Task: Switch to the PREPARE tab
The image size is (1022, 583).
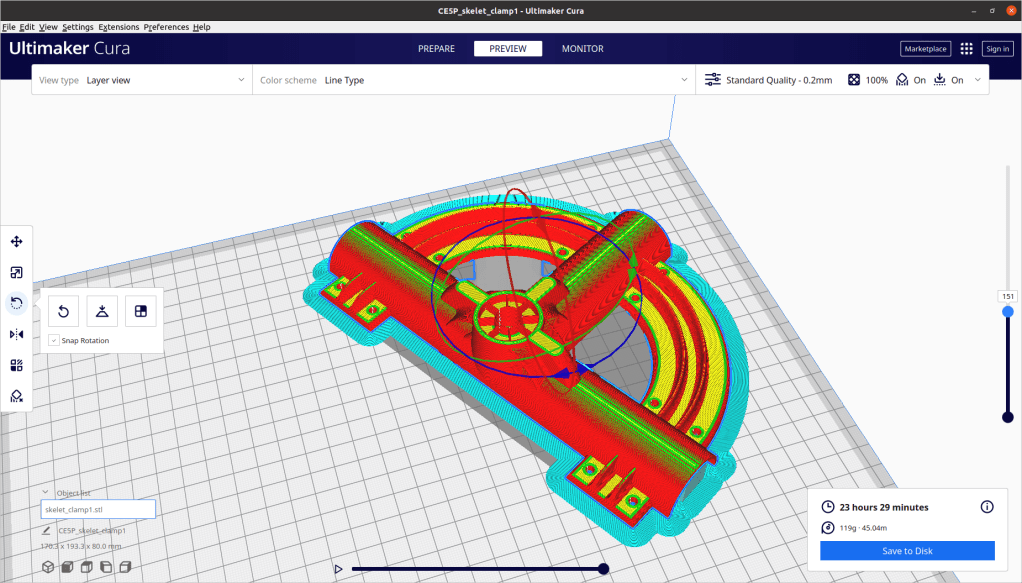Action: [436, 49]
